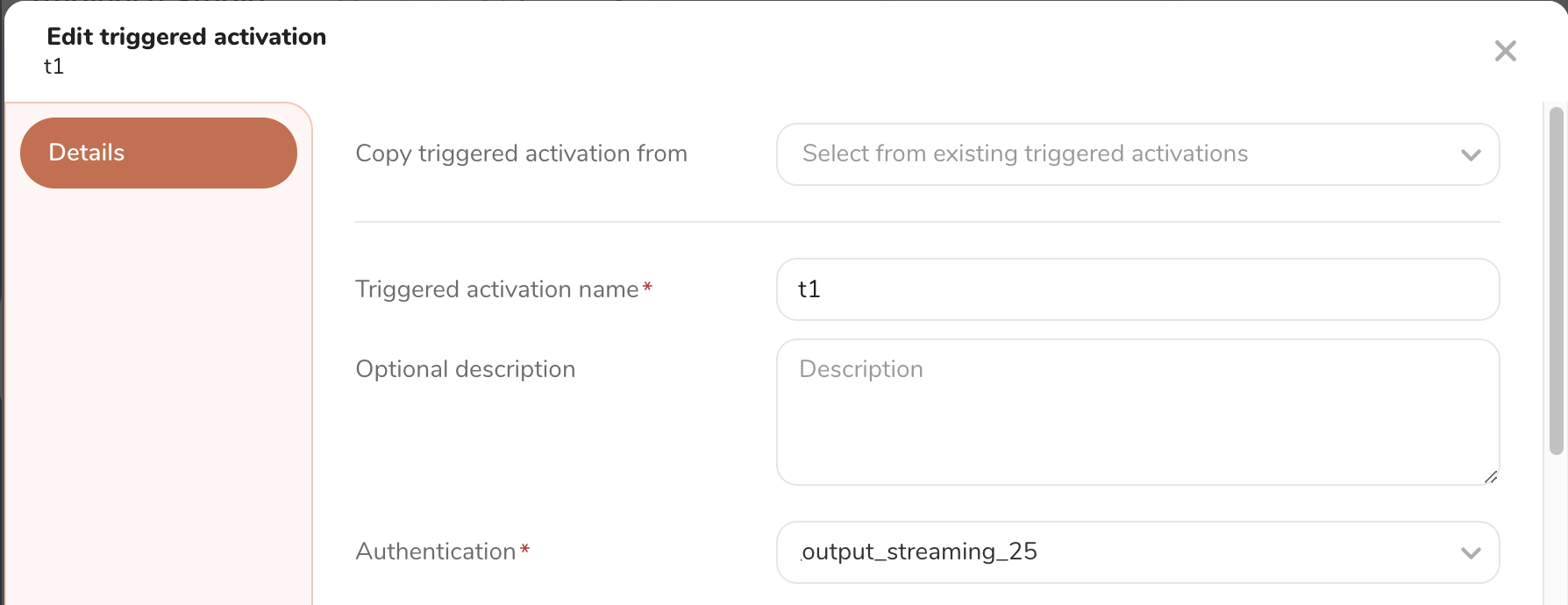Click the copy-from dropdown chevron arrow
The width and height of the screenshot is (1568, 605).
(x=1471, y=155)
